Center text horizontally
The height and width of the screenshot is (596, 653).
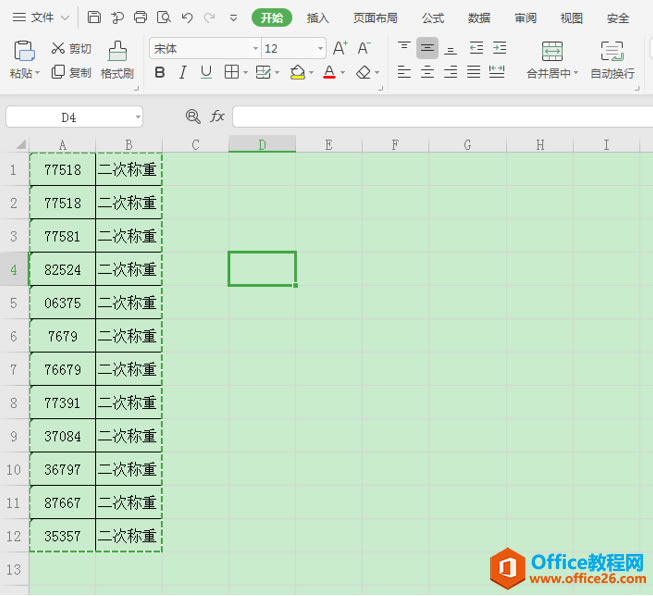[x=427, y=72]
